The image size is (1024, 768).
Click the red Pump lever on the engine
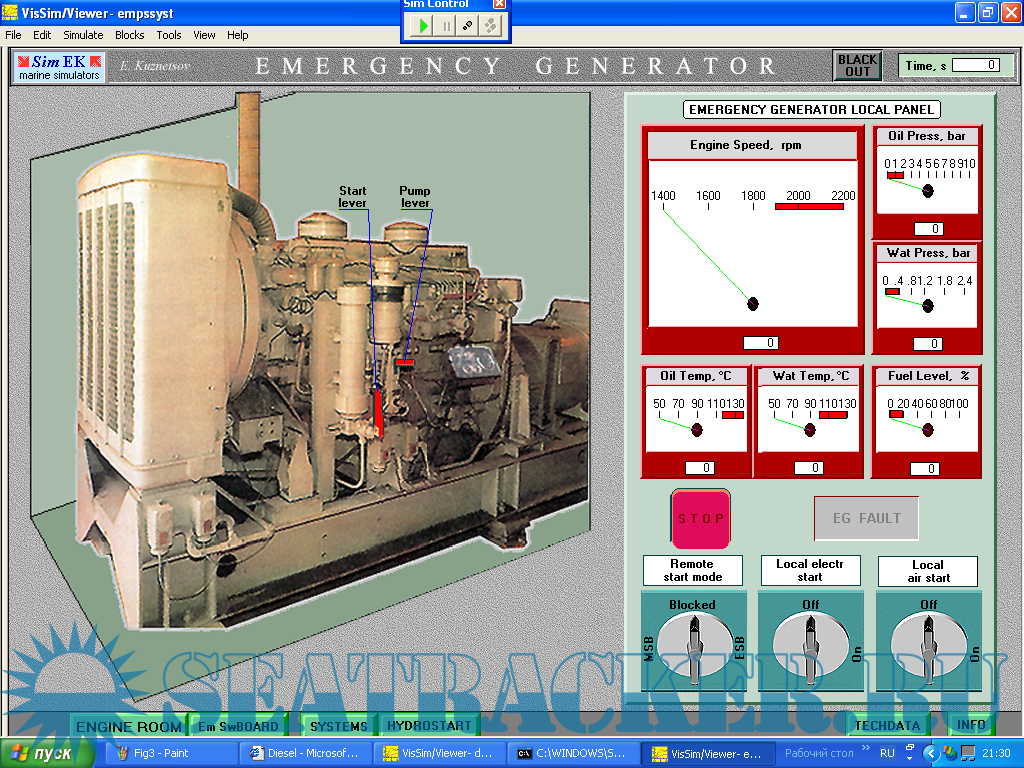(405, 362)
